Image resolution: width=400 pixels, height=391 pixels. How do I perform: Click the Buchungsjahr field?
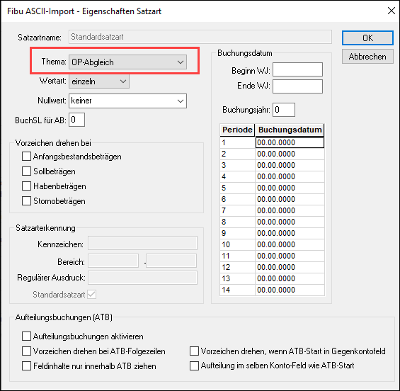284,110
